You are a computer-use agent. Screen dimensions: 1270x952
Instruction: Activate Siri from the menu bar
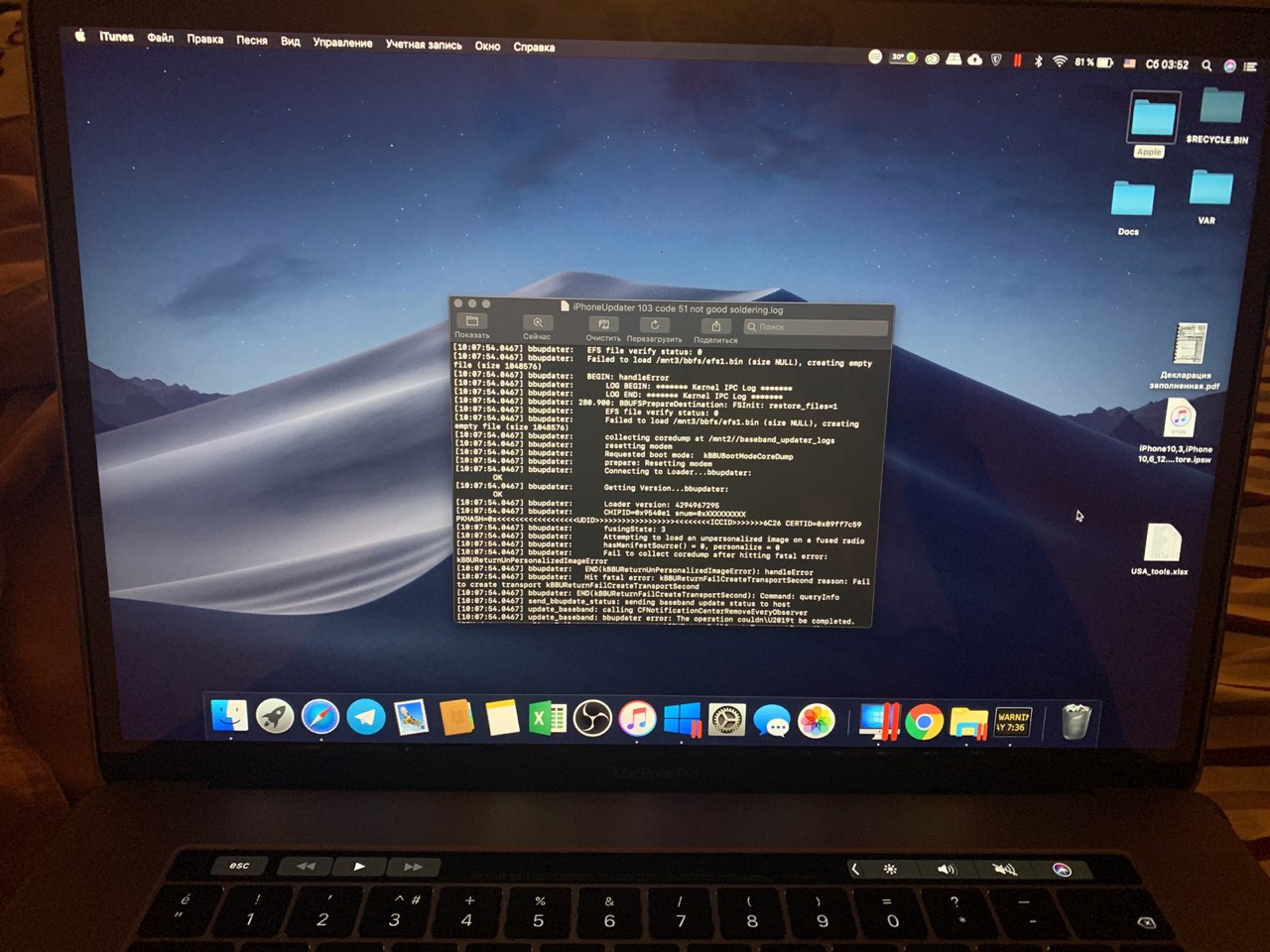(x=1229, y=65)
